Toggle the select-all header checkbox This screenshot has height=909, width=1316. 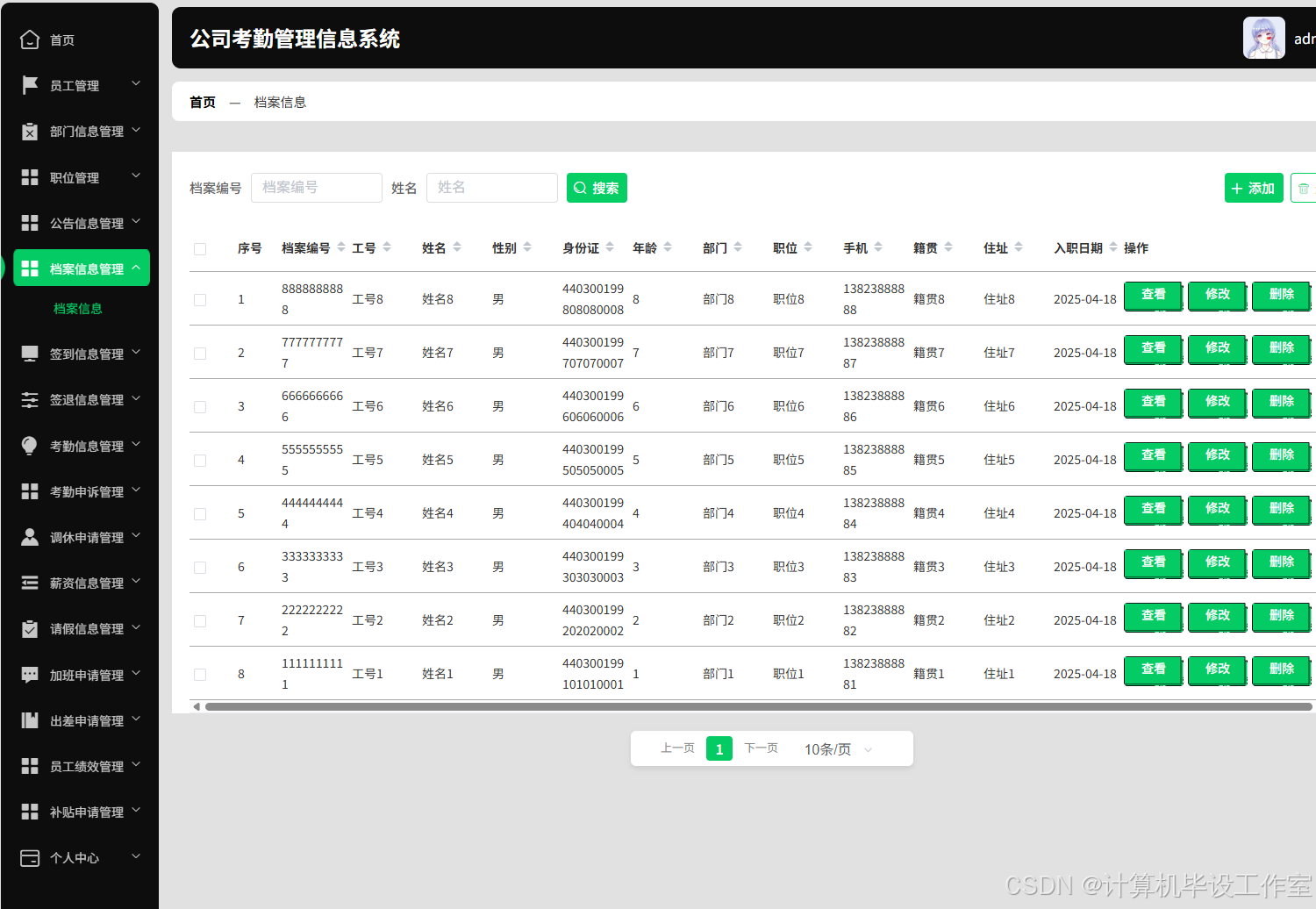click(x=200, y=248)
